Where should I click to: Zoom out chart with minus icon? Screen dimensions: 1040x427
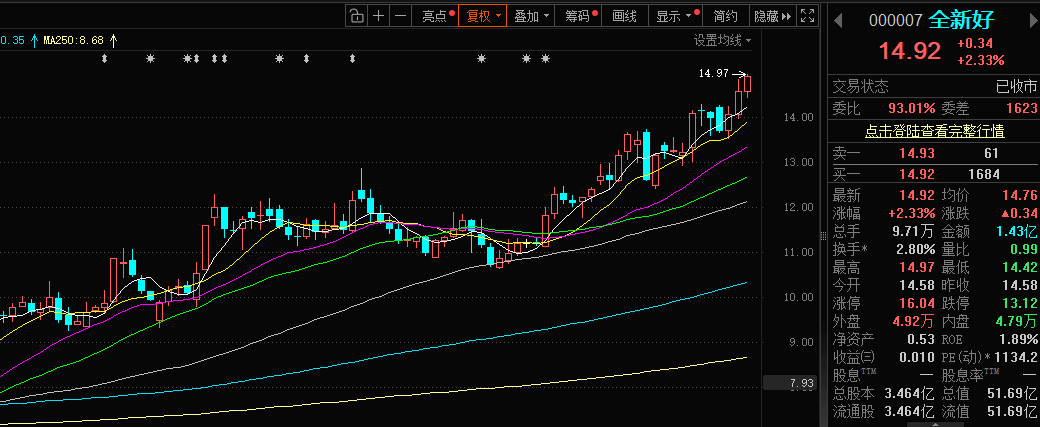(401, 16)
